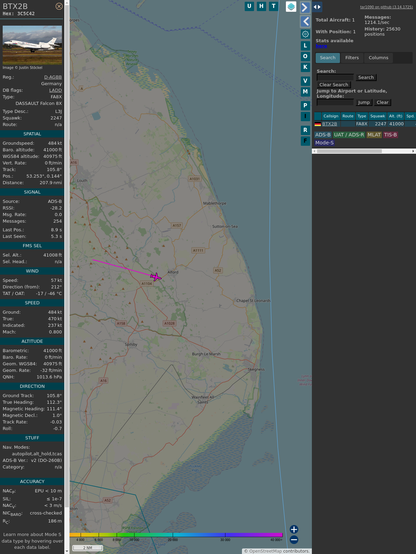Click the Jump to Airport input field
This screenshot has height=554, width=416.
(335, 102)
